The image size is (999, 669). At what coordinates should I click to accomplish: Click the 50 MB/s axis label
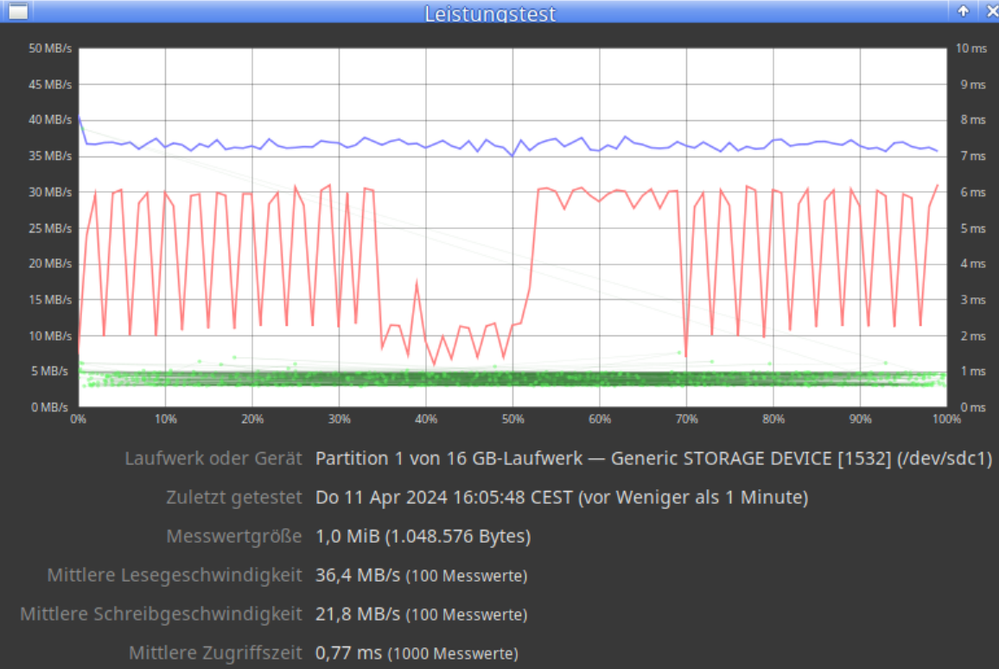pos(50,48)
